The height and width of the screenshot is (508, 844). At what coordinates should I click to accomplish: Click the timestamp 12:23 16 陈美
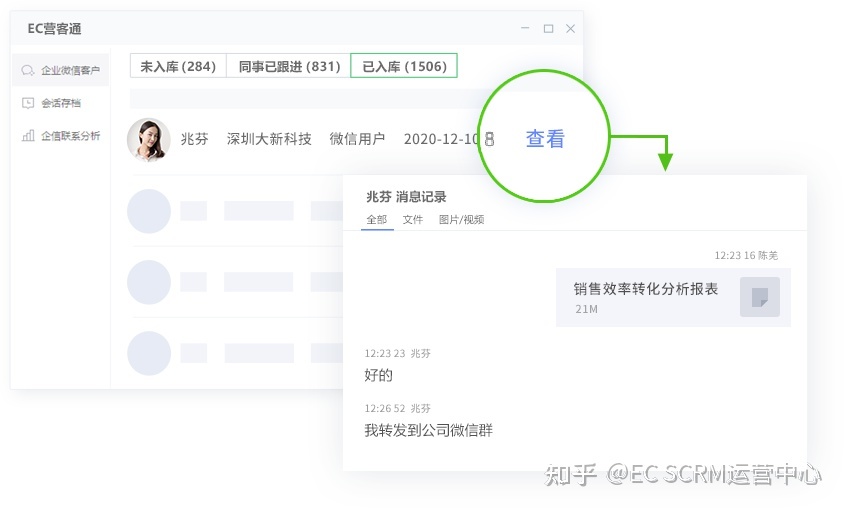(745, 256)
